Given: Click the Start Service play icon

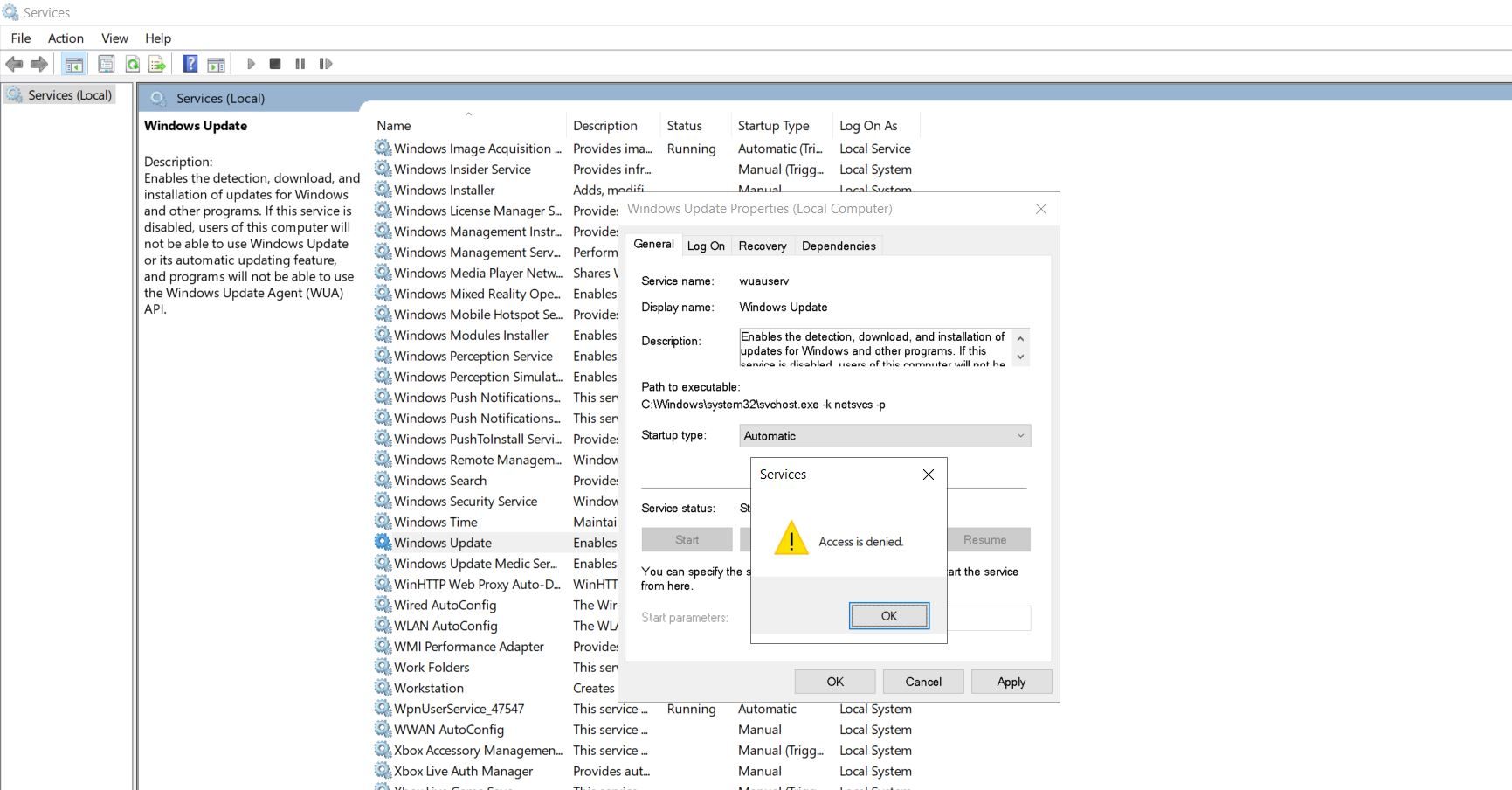Looking at the screenshot, I should coord(251,64).
